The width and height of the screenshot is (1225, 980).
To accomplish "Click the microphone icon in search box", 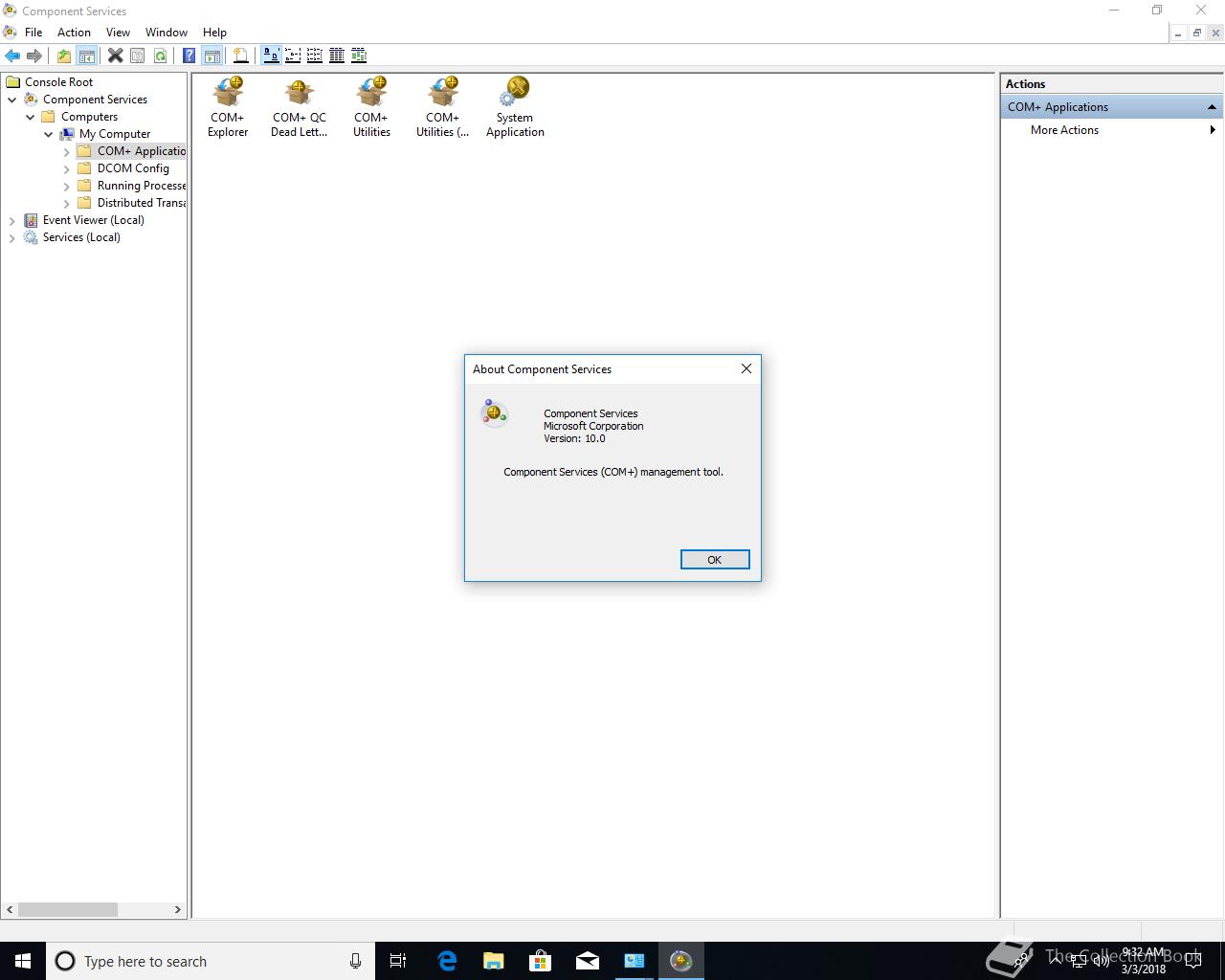I will [355, 961].
